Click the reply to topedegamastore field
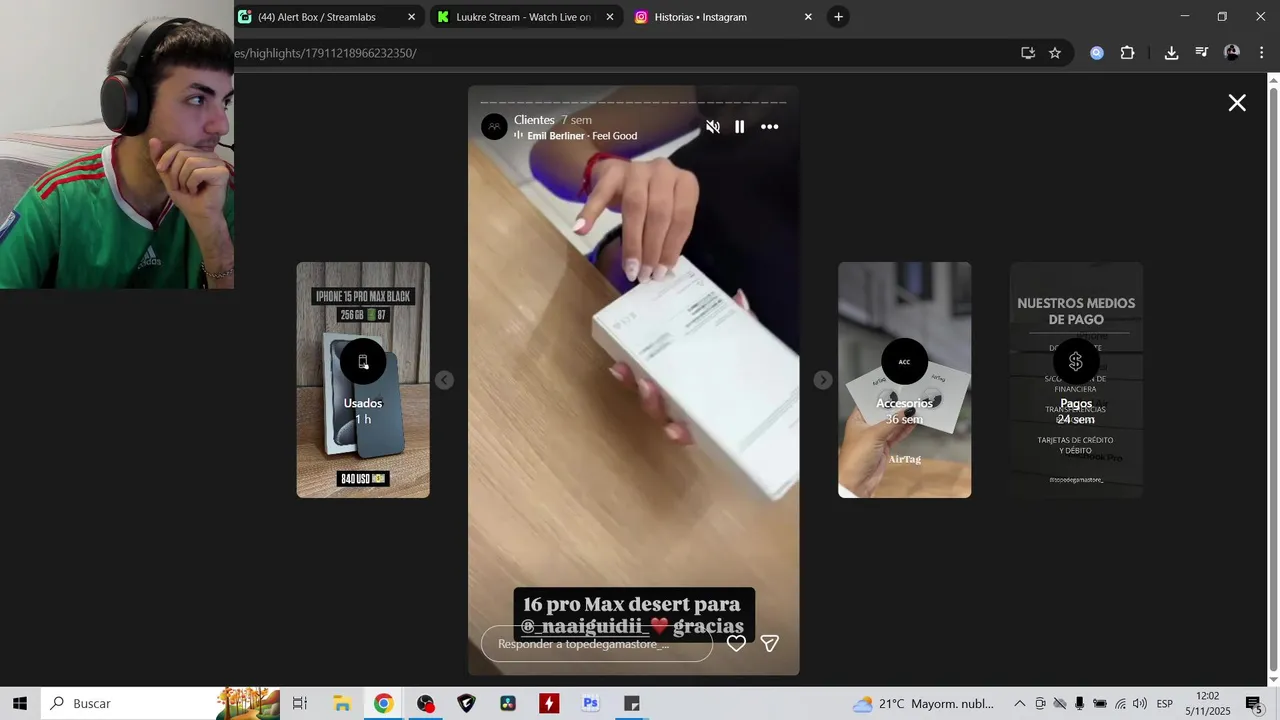This screenshot has height=720, width=1280. point(597,644)
